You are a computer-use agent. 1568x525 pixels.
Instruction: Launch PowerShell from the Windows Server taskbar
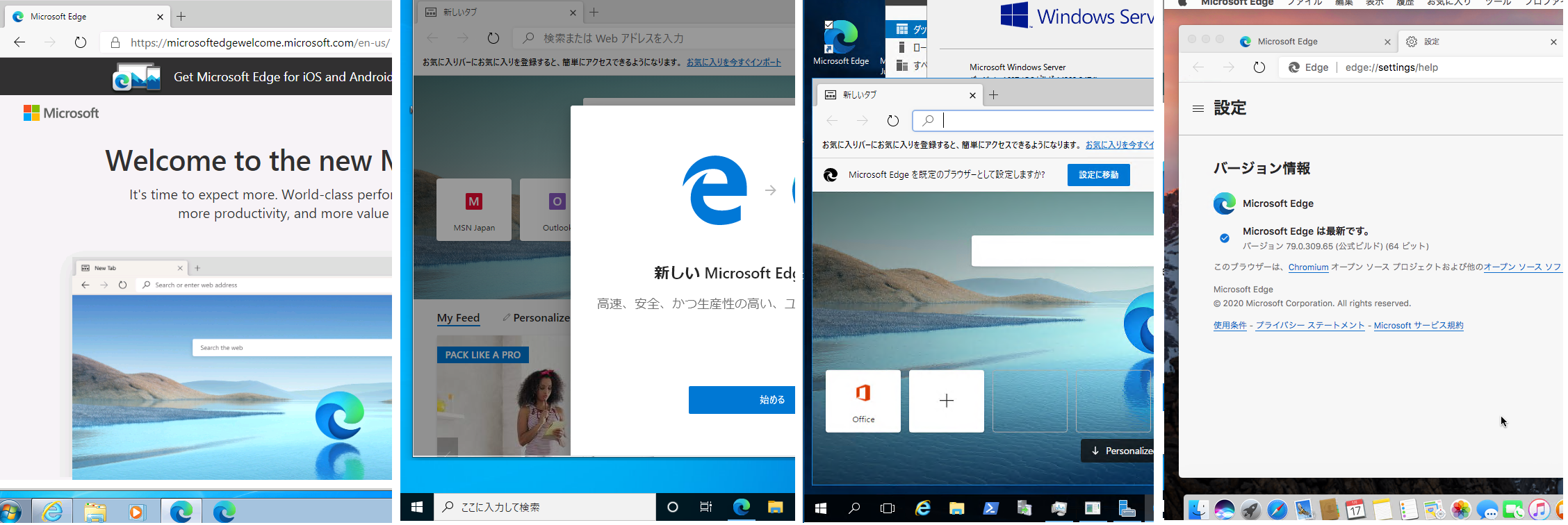pos(990,509)
